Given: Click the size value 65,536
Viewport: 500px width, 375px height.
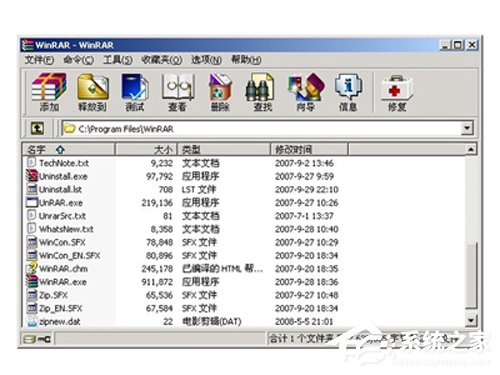Looking at the screenshot, I should pyautogui.click(x=159, y=295).
